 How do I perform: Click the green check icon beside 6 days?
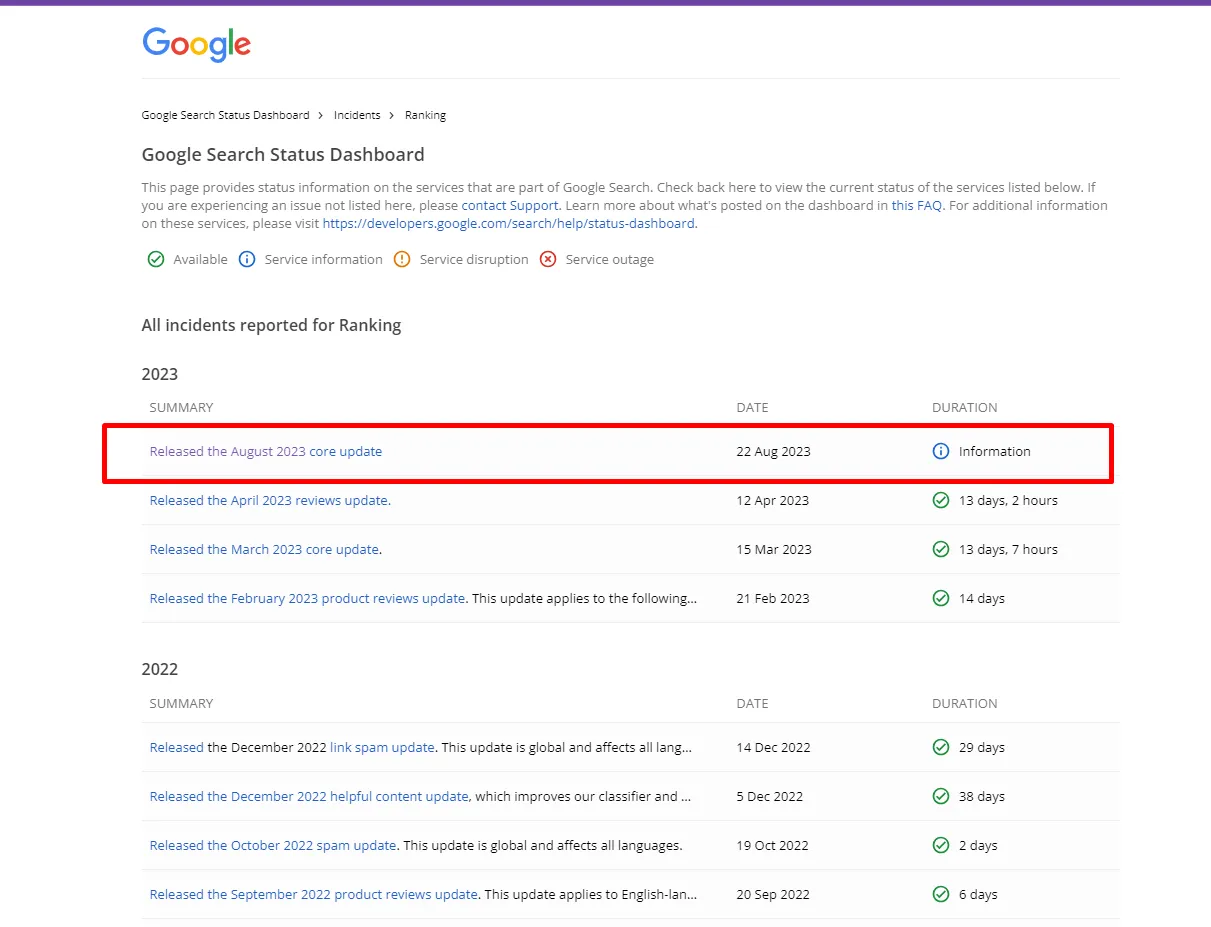click(941, 894)
